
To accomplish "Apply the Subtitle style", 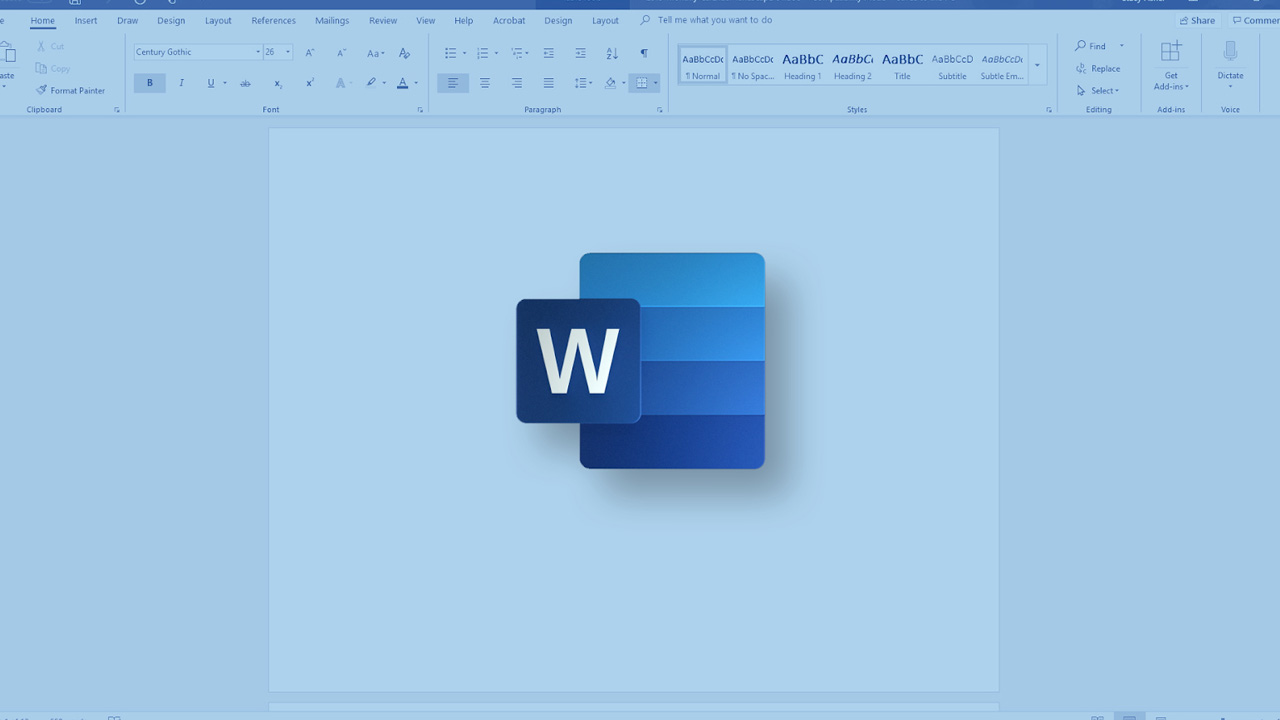I will click(x=952, y=65).
